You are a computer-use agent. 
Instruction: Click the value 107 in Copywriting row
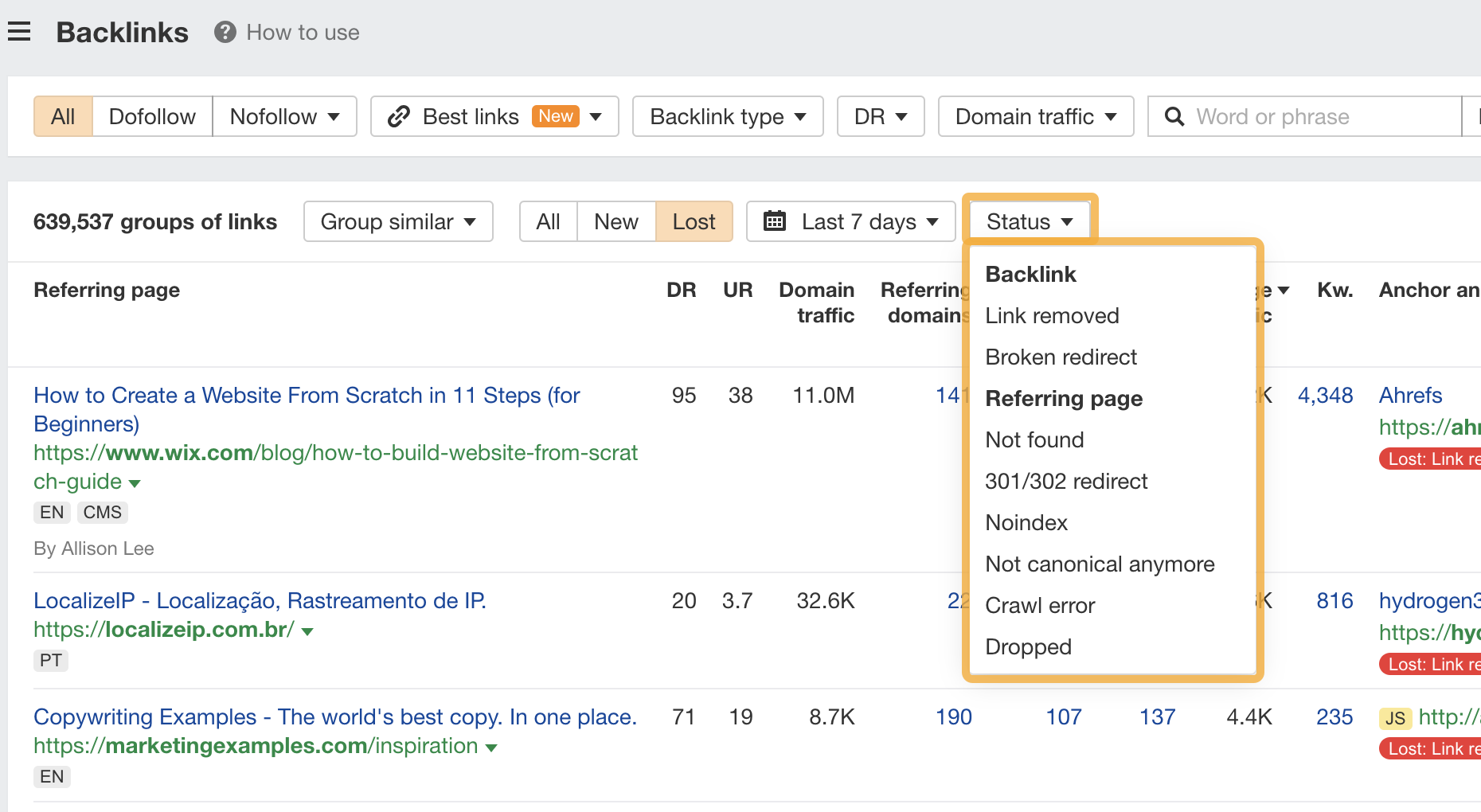click(1063, 717)
